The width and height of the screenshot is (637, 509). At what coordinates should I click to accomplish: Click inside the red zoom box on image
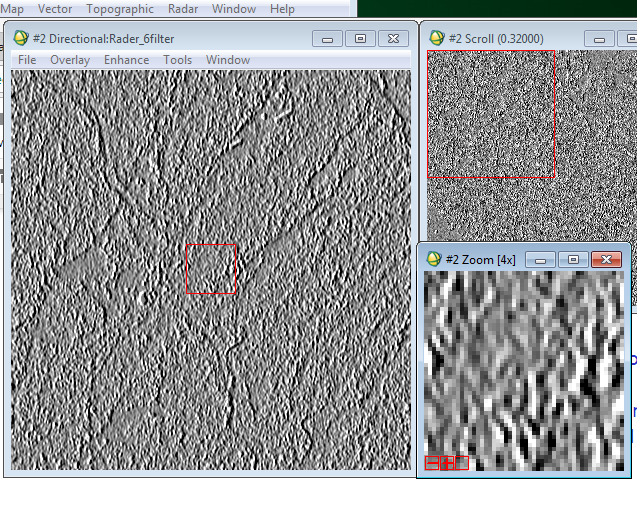[x=210, y=268]
